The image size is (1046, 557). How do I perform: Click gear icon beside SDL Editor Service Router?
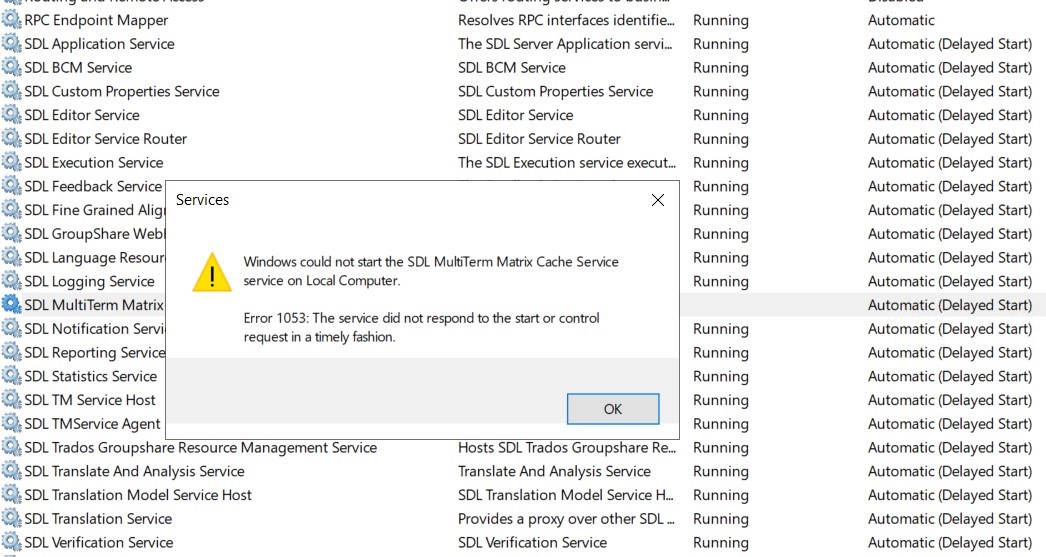click(11, 139)
